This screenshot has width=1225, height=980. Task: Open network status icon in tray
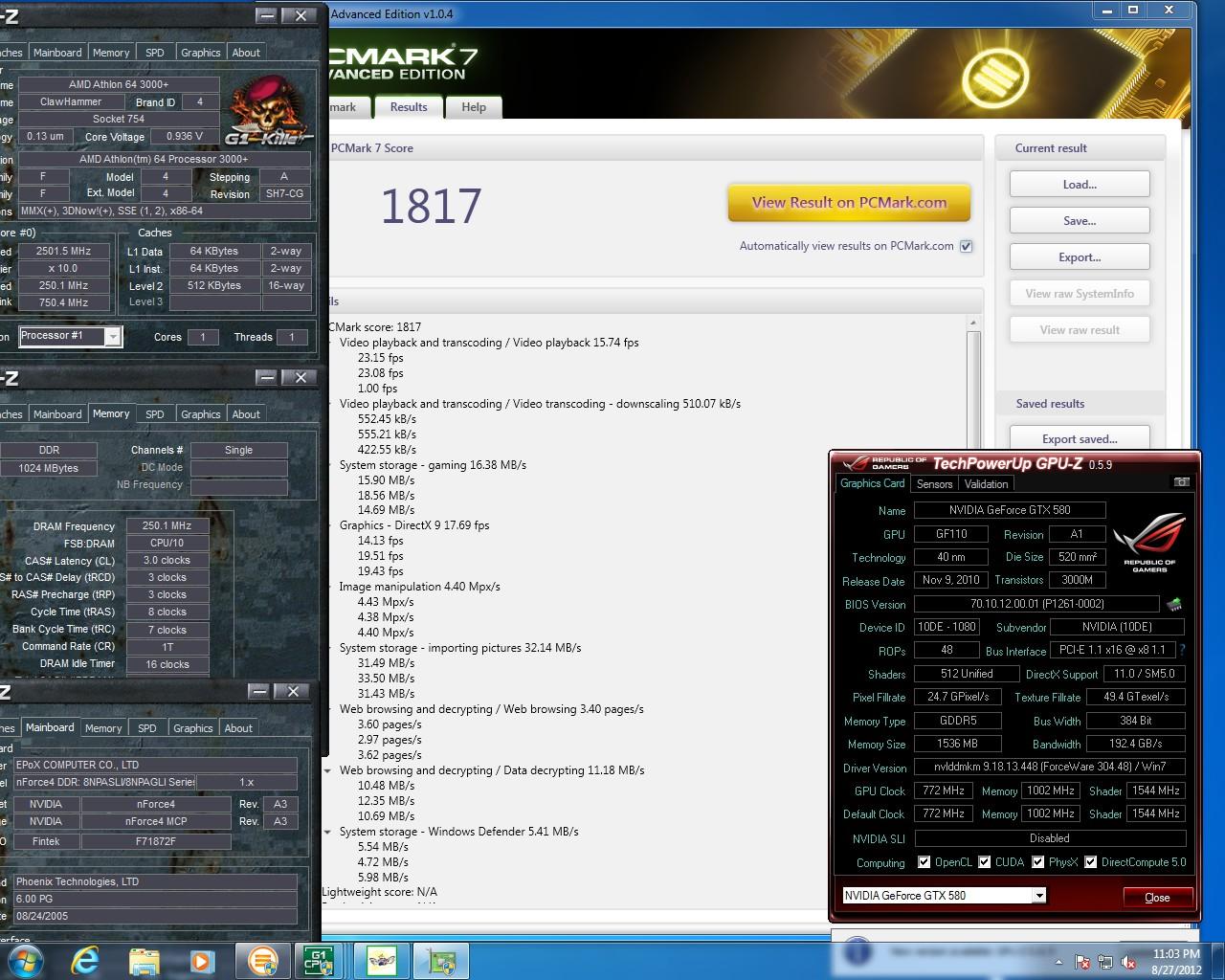pyautogui.click(x=1106, y=962)
